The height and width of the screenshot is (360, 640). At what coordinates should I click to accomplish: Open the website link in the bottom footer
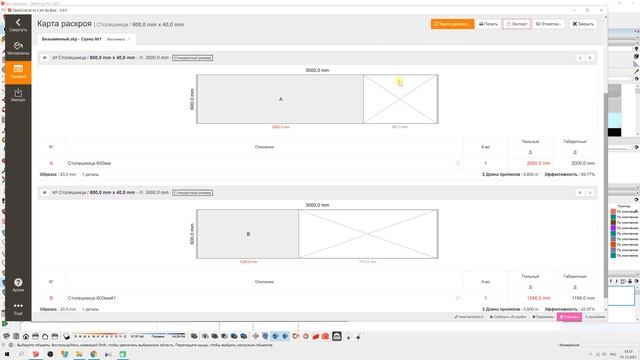point(469,317)
